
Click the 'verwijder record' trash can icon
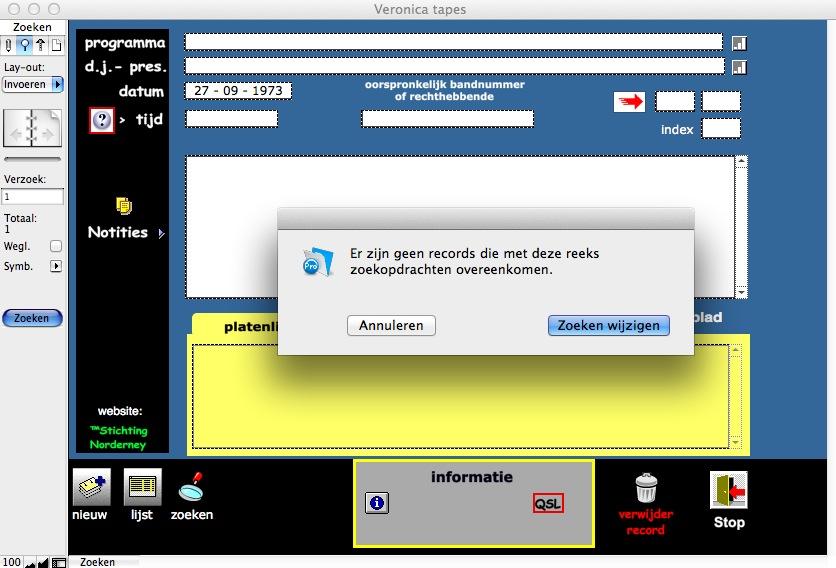pos(646,489)
